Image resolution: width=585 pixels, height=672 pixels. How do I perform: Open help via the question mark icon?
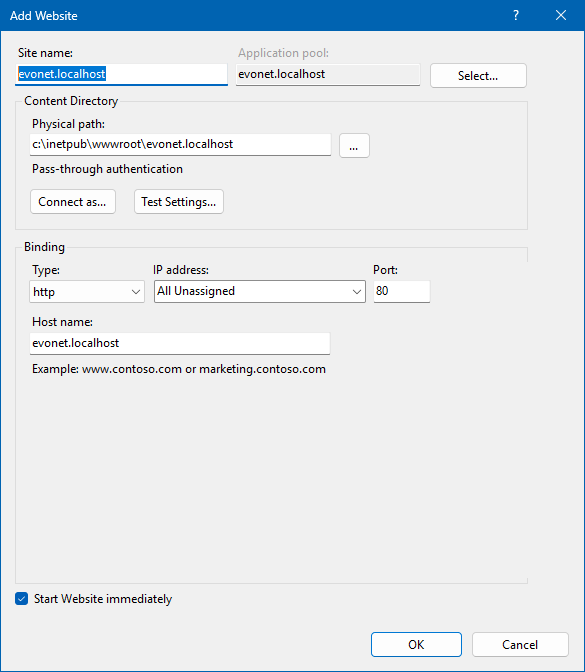[x=516, y=15]
